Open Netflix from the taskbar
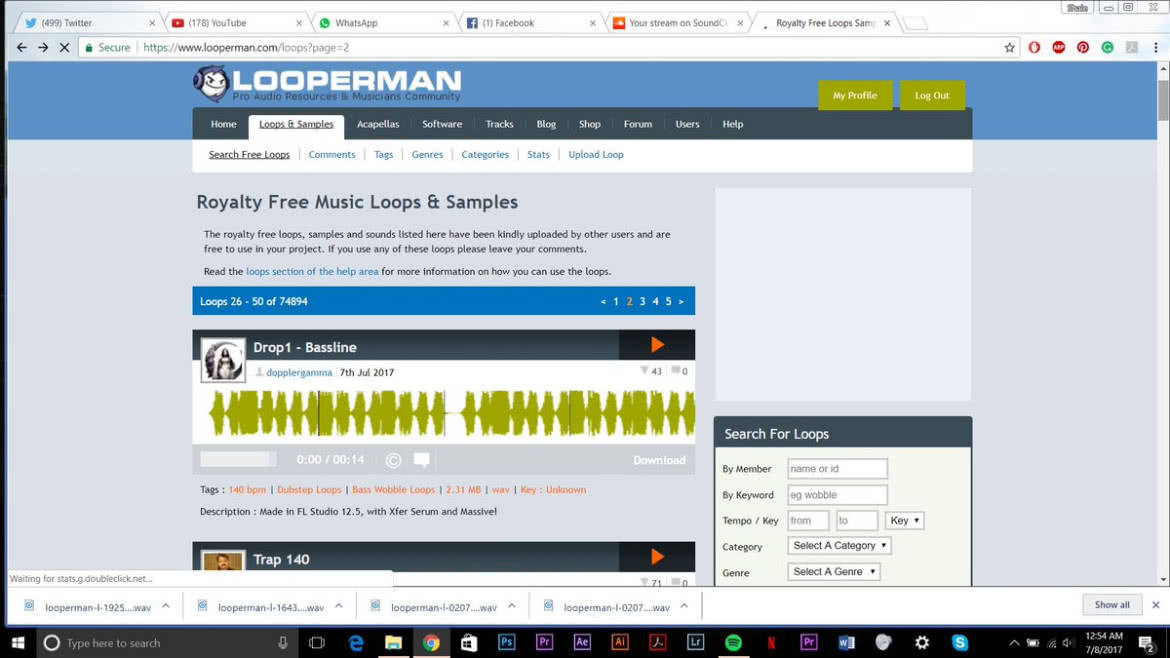 [771, 642]
